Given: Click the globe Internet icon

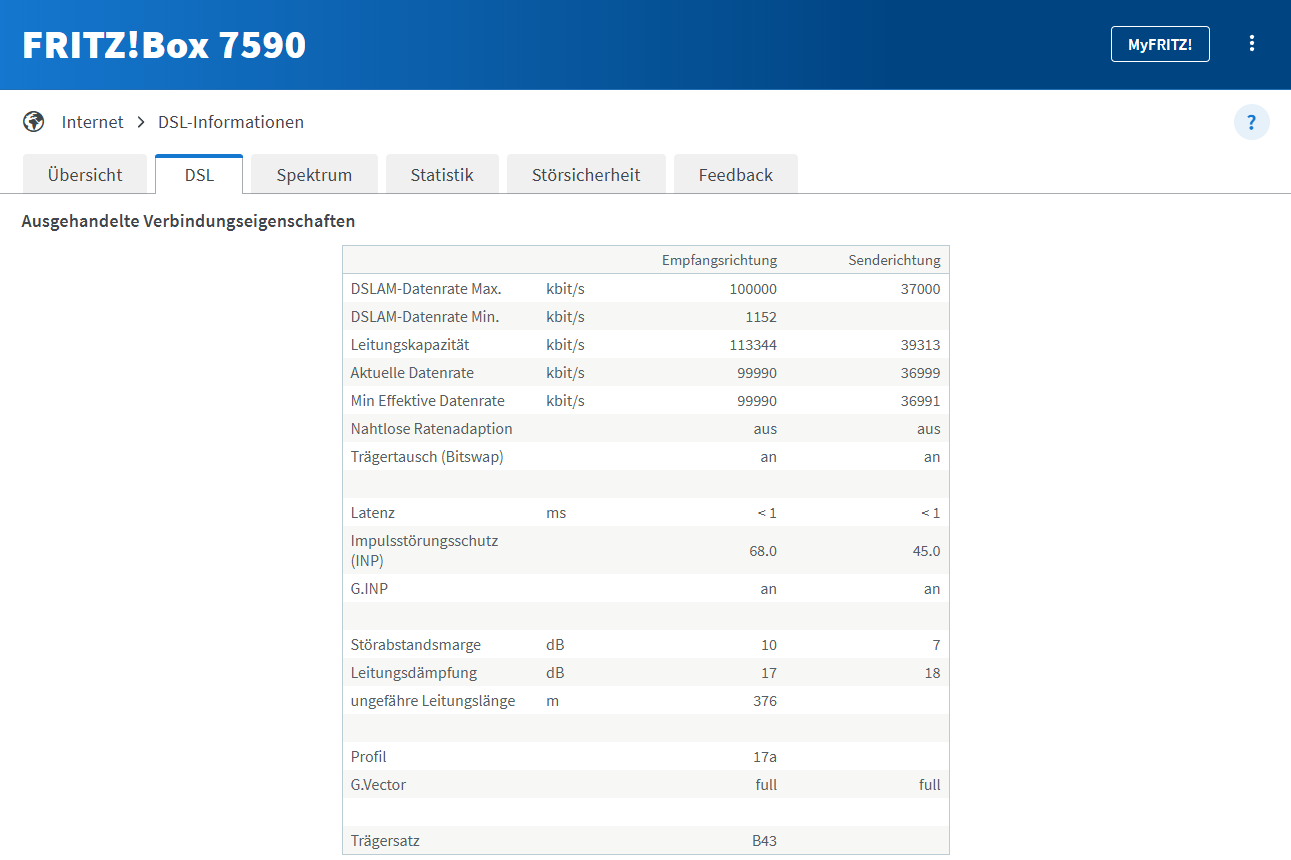Looking at the screenshot, I should 34,122.
